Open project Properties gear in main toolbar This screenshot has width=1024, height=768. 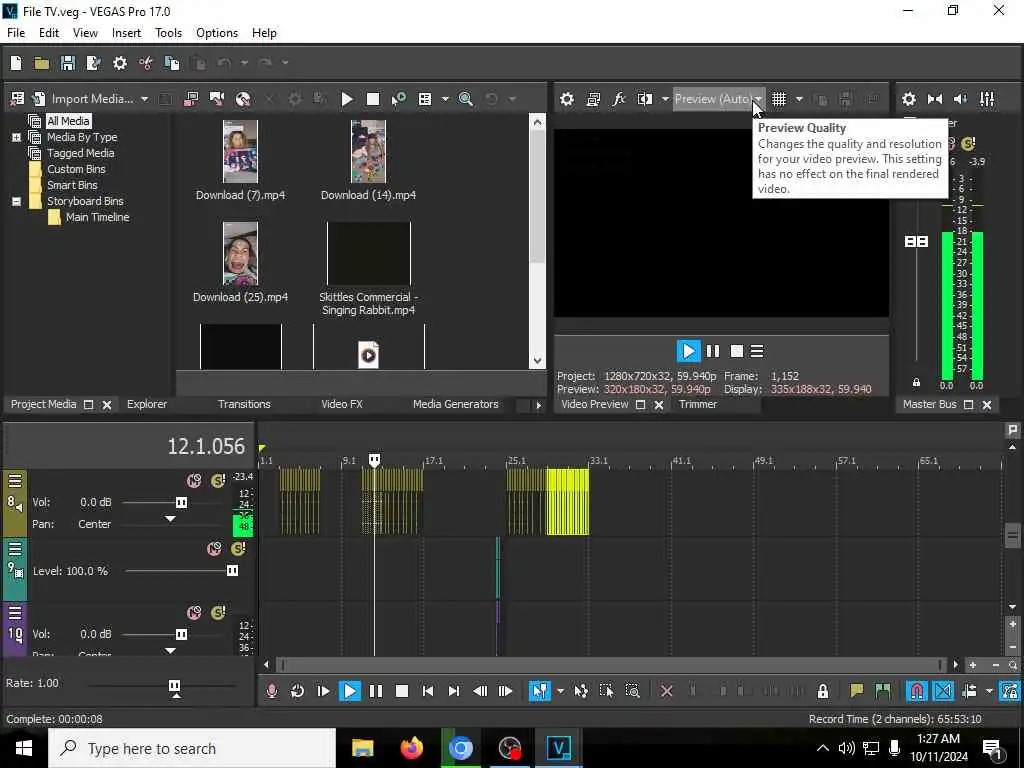(120, 63)
